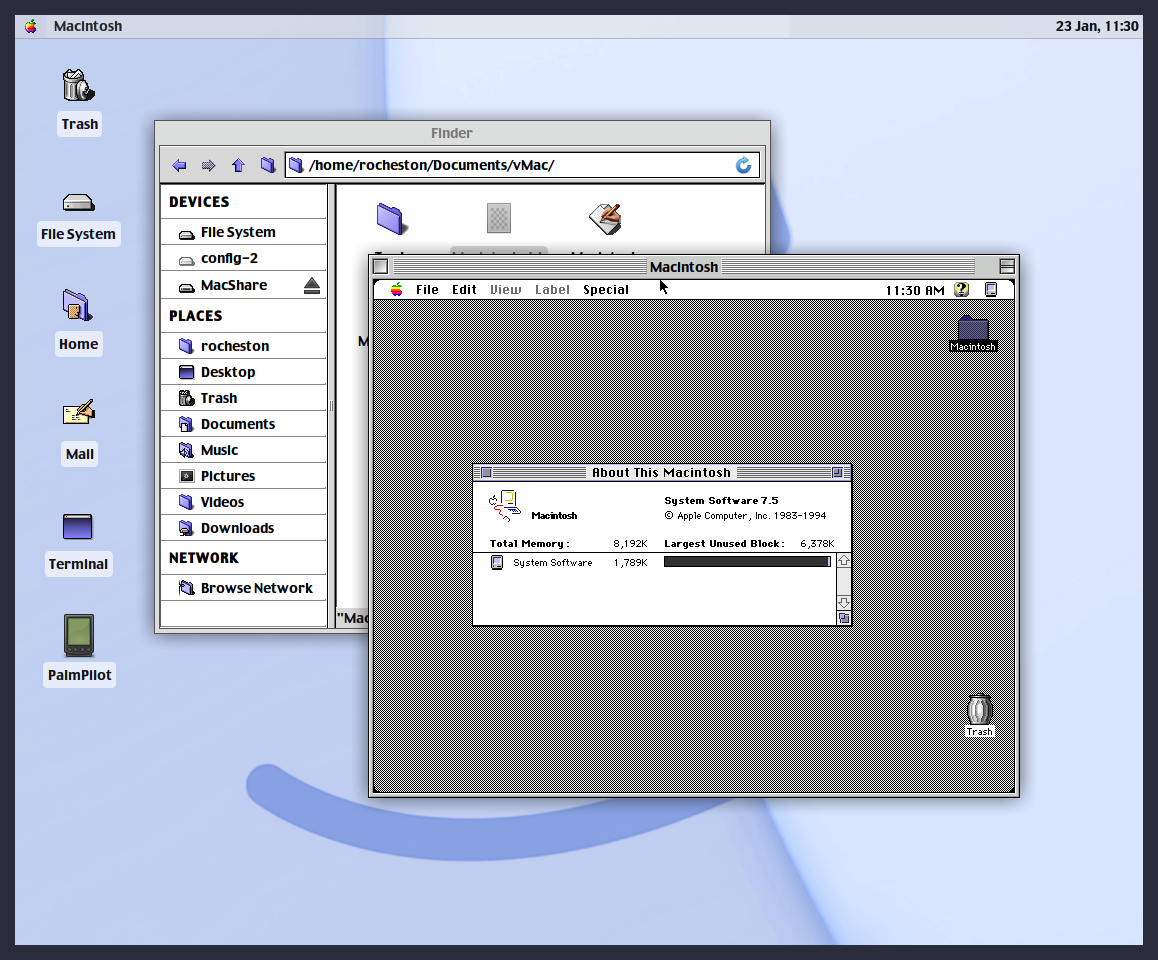
Task: Select the Macintosh disk icon on emulated desktop
Action: [x=973, y=333]
